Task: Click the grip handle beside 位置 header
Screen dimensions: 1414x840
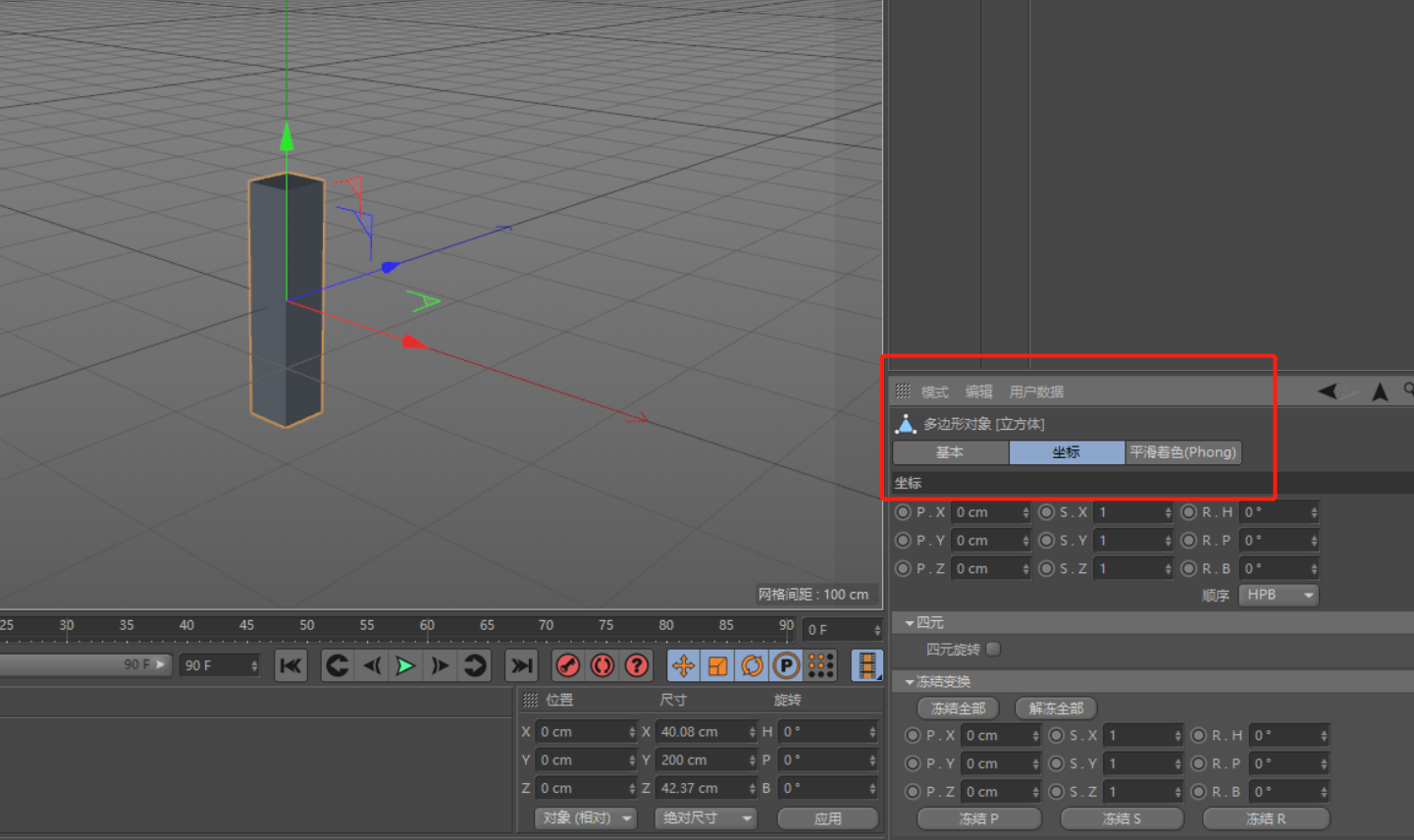Action: pyautogui.click(x=530, y=700)
